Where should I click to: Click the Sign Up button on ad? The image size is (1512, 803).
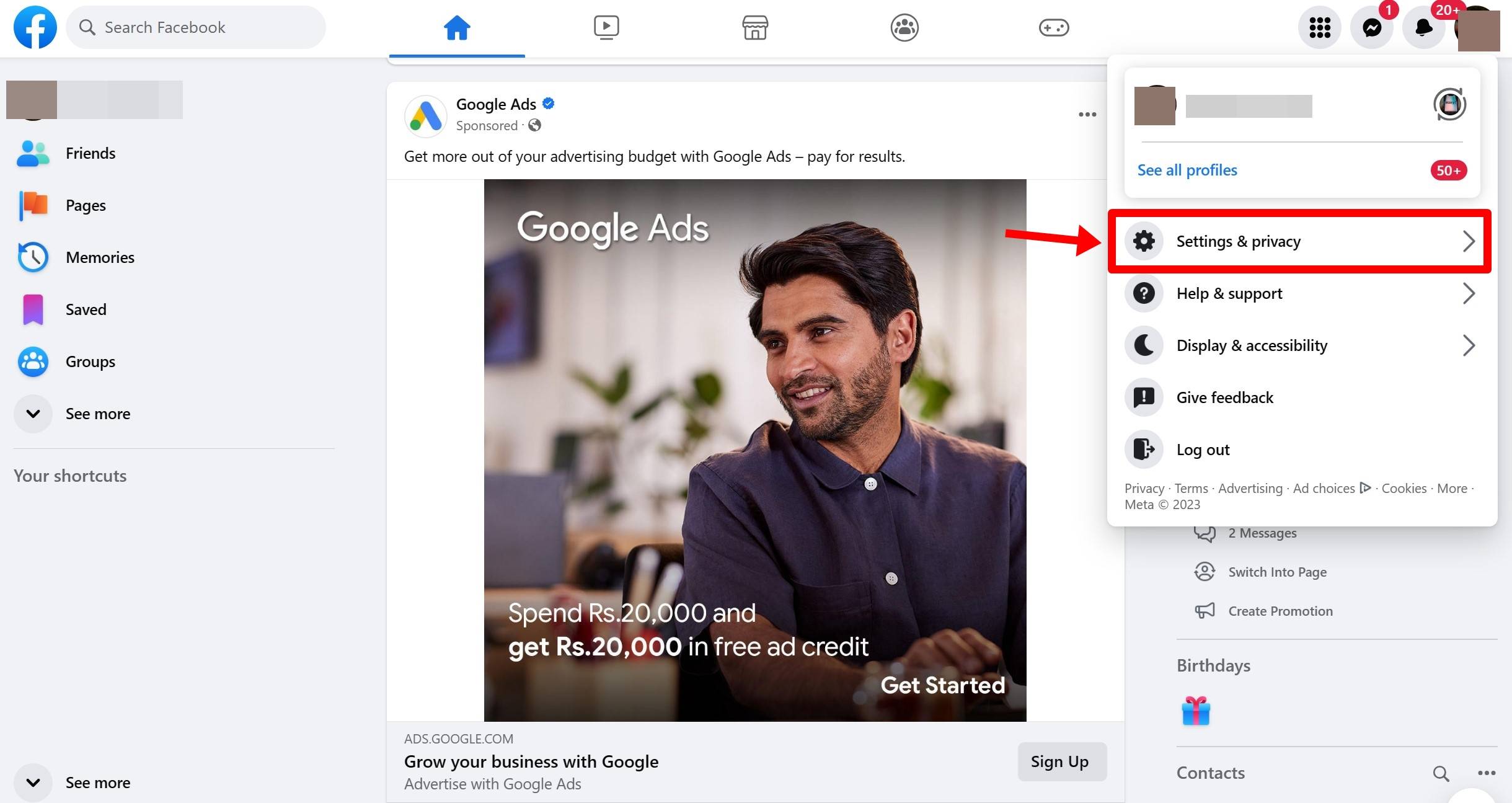coord(1059,761)
